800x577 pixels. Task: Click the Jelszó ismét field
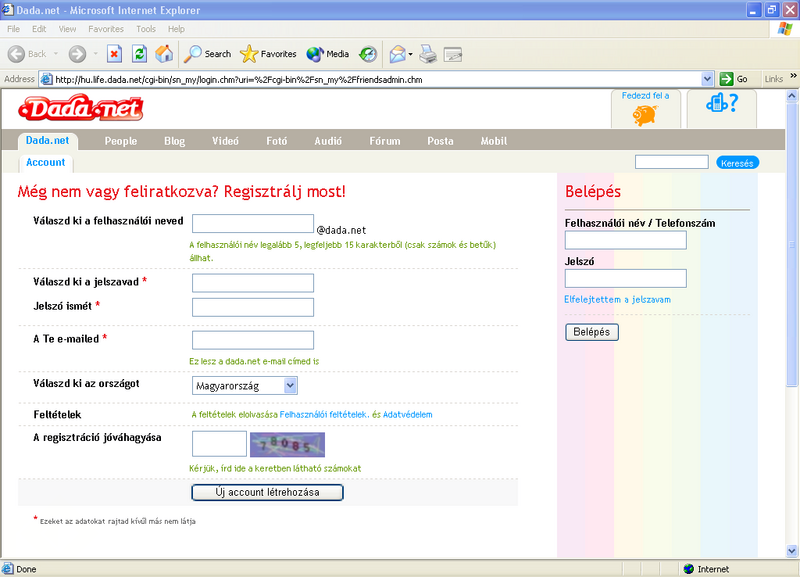tap(253, 307)
